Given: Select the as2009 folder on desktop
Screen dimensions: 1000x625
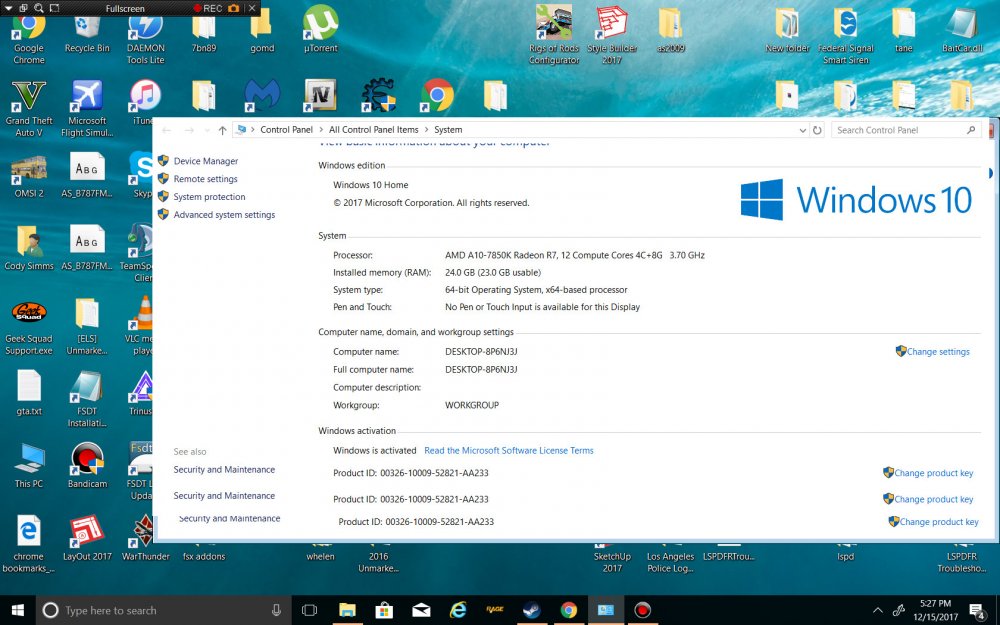Looking at the screenshot, I should pyautogui.click(x=670, y=29).
